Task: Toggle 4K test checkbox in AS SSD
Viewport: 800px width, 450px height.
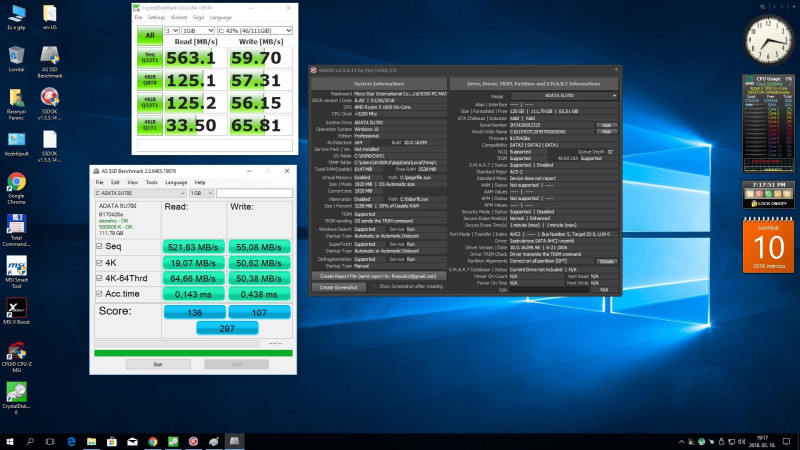Action: pyautogui.click(x=99, y=263)
